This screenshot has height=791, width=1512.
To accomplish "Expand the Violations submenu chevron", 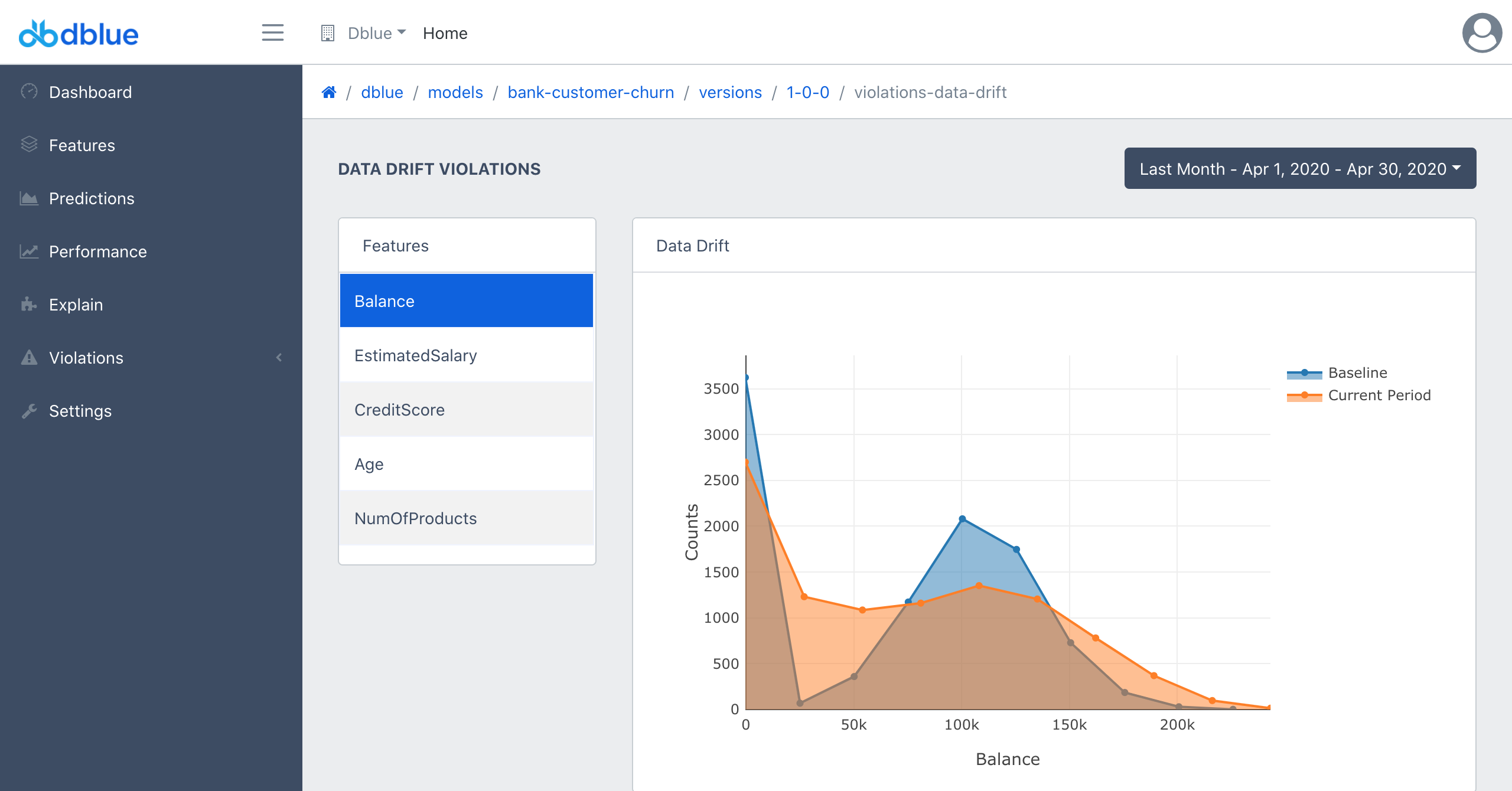I will (x=279, y=358).
